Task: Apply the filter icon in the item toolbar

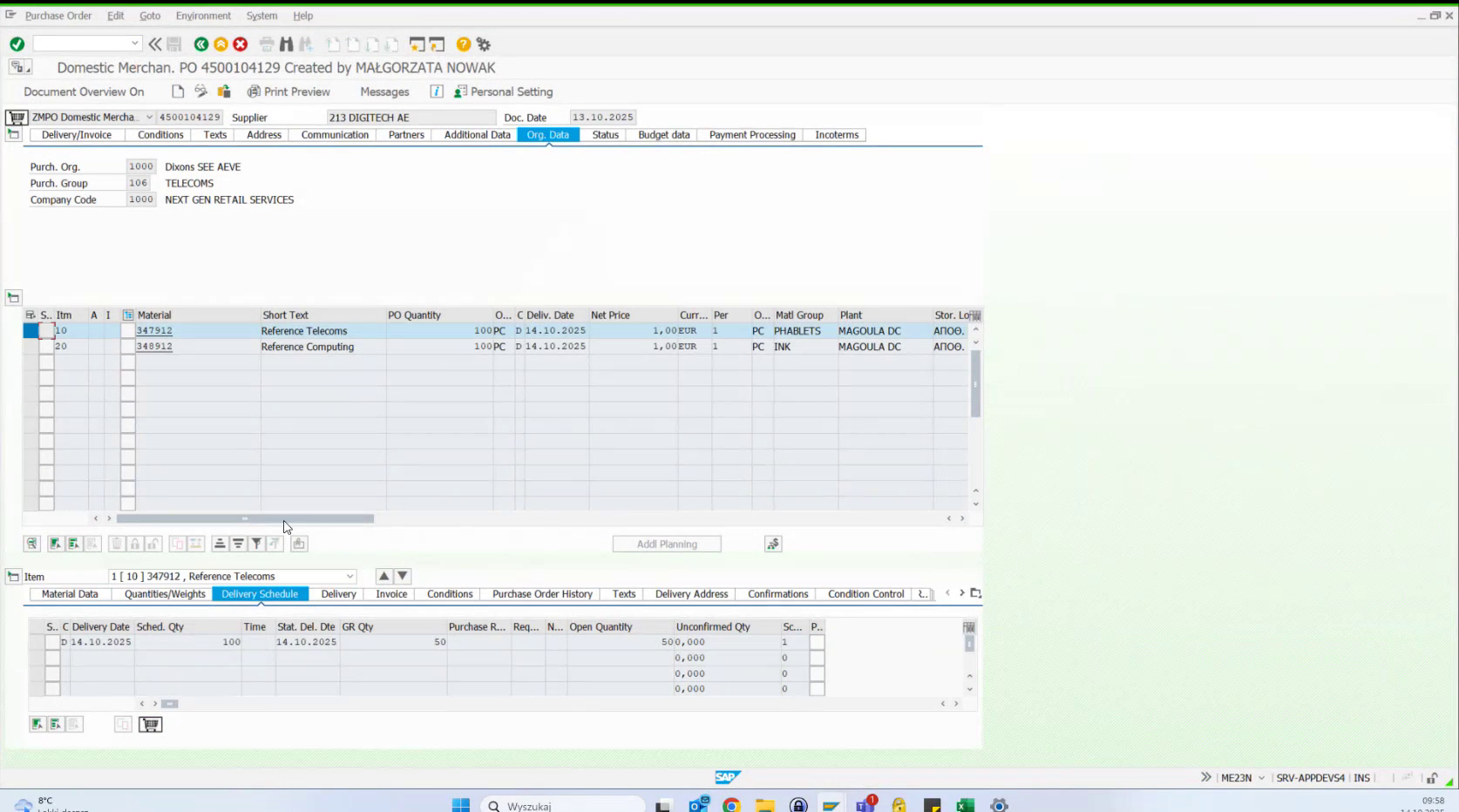Action: (x=255, y=543)
